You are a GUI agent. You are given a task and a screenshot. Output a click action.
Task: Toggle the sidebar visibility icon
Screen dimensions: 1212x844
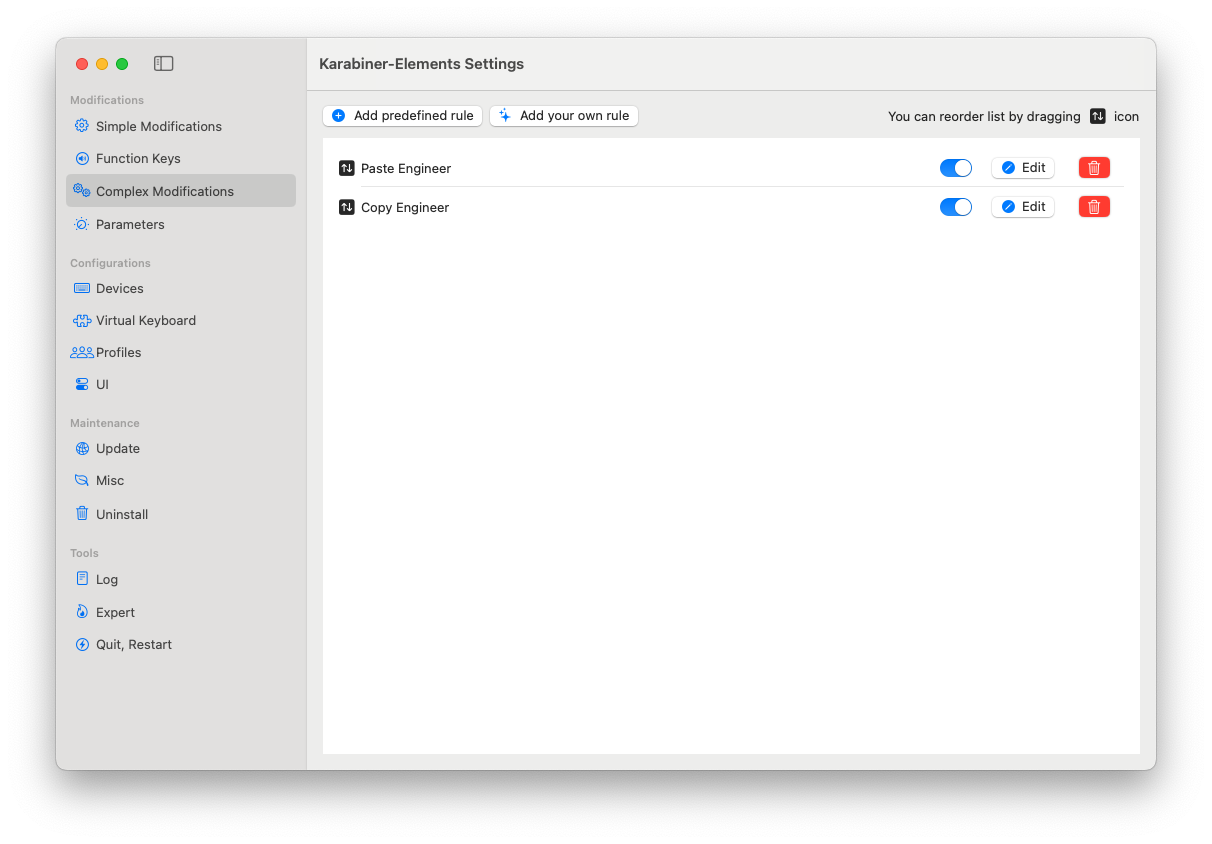[x=164, y=64]
